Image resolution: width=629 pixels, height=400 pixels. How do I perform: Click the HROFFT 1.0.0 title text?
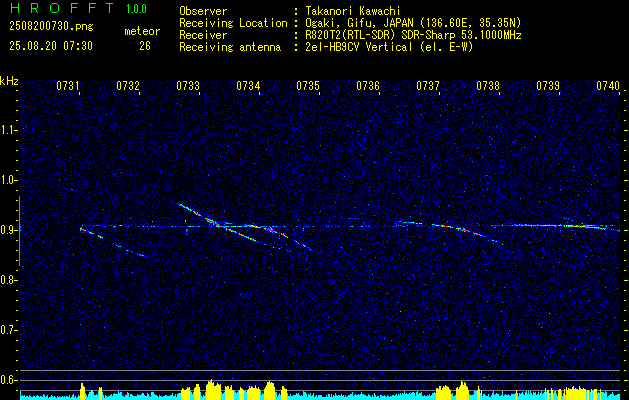79,8
